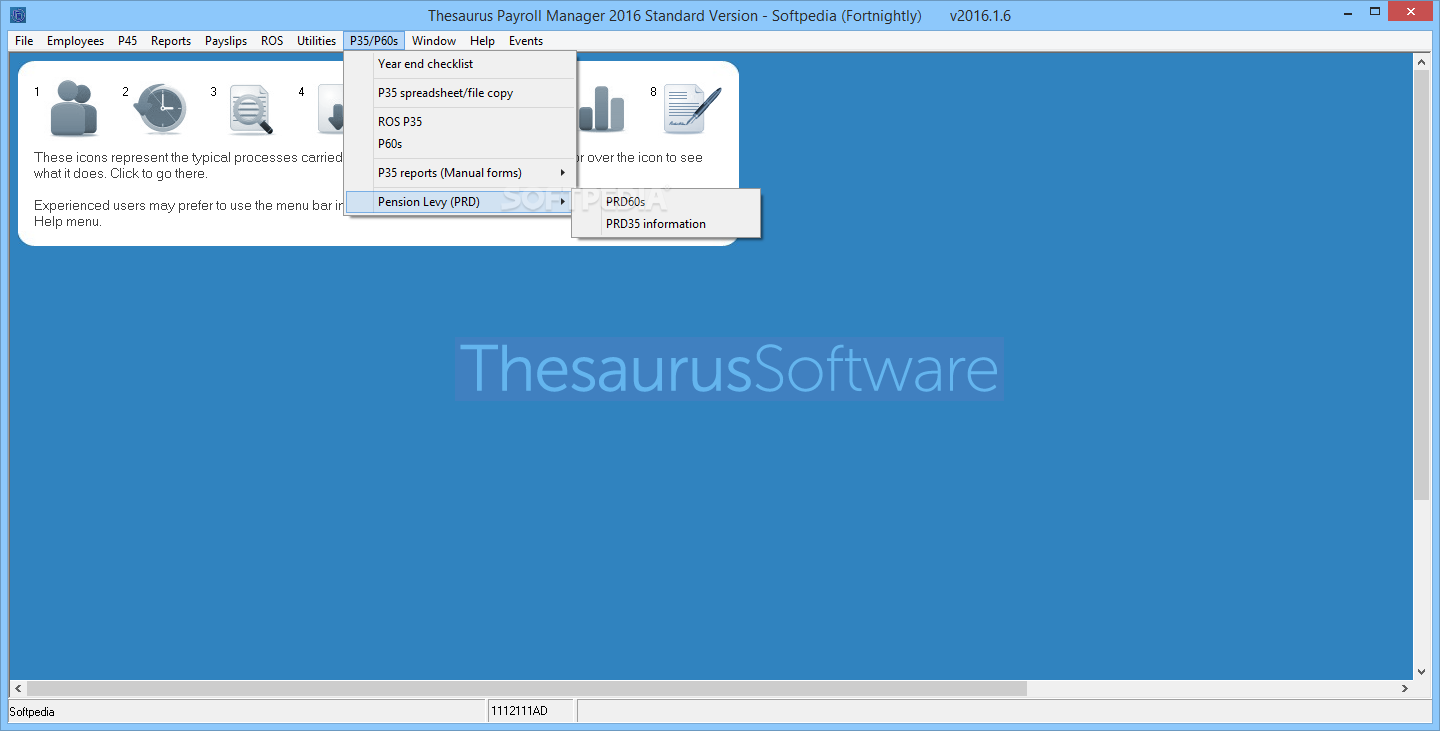
Task: Select Year end checklist
Action: (460, 64)
